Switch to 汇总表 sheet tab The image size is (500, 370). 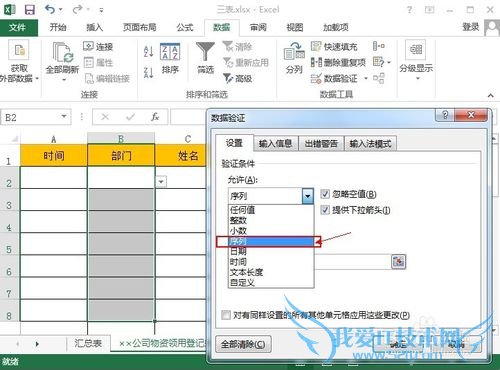click(x=88, y=343)
